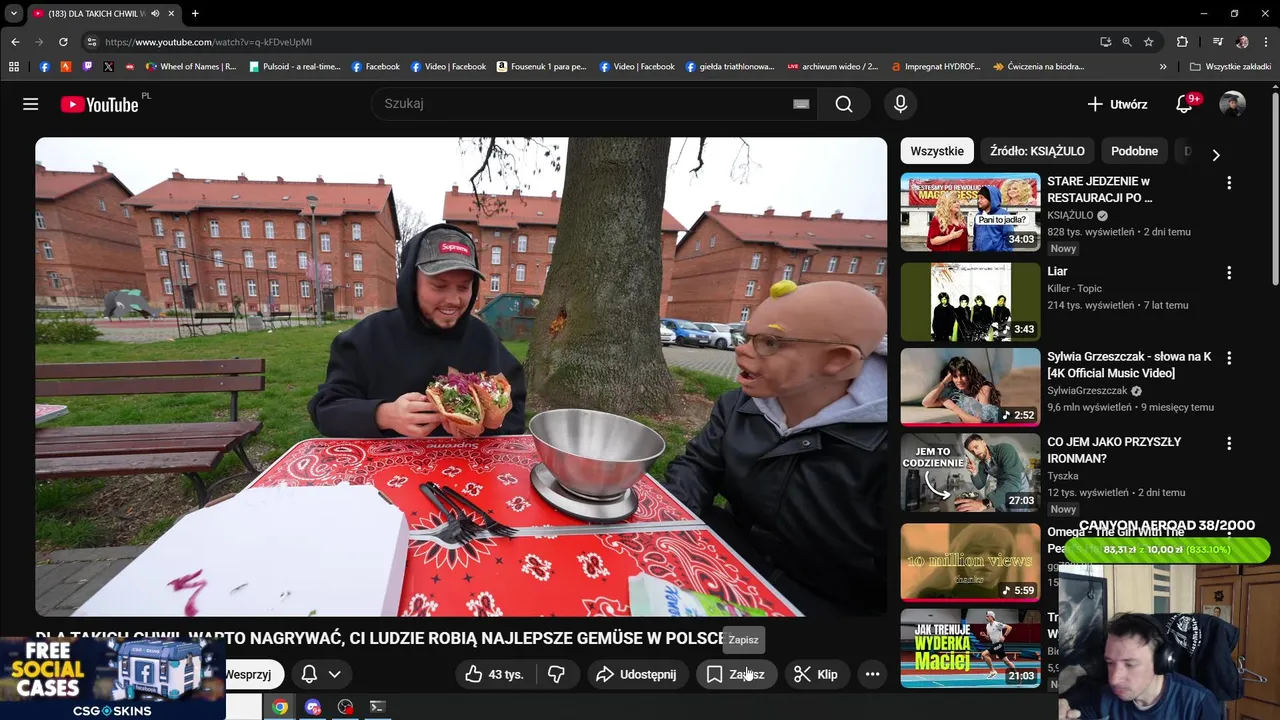The width and height of the screenshot is (1280, 720).
Task: Click the search magnifier button
Action: click(844, 104)
